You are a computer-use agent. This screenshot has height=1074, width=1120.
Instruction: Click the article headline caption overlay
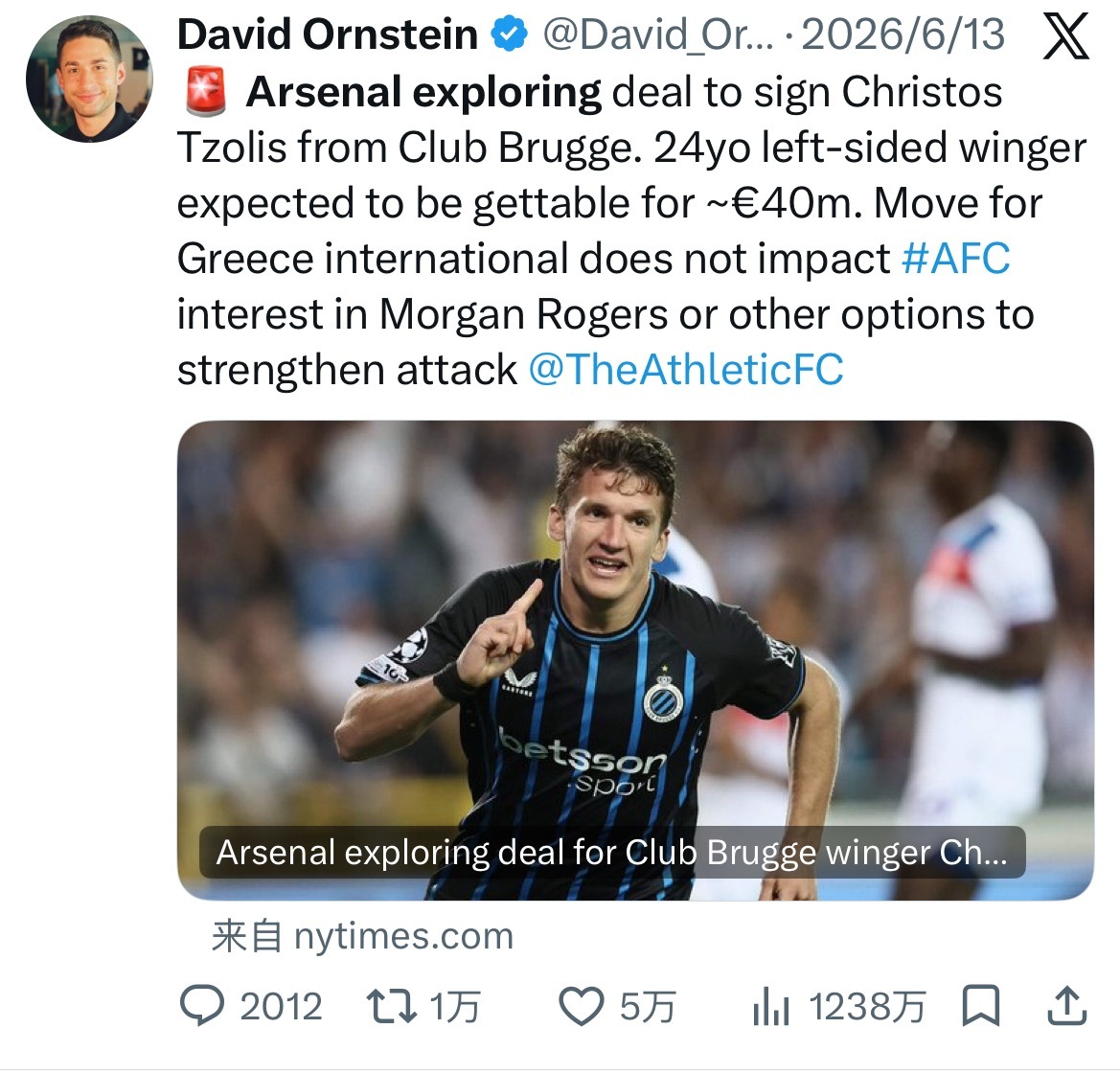tap(612, 853)
